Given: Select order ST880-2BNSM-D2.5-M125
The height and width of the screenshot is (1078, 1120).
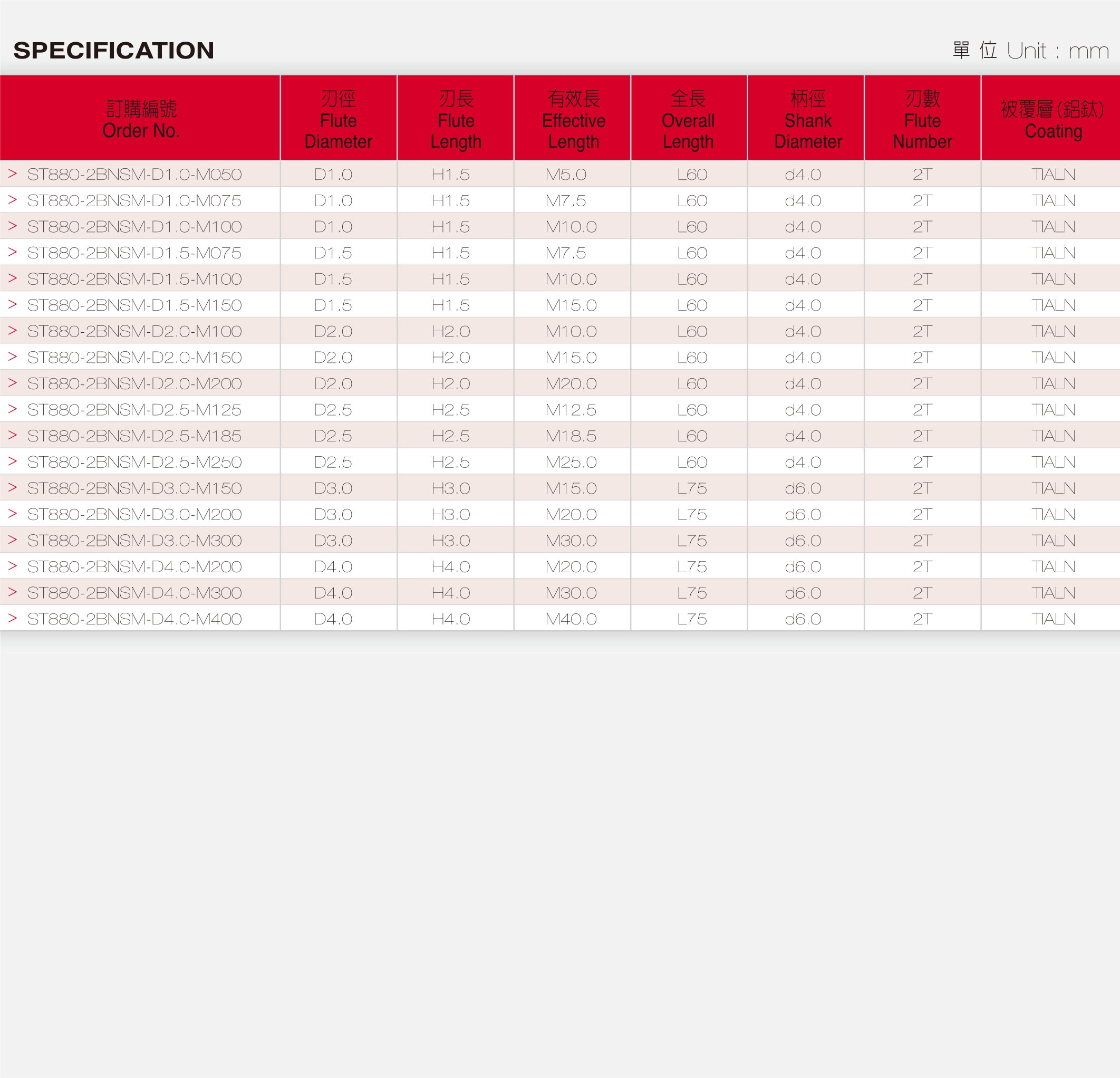Looking at the screenshot, I should tap(134, 409).
